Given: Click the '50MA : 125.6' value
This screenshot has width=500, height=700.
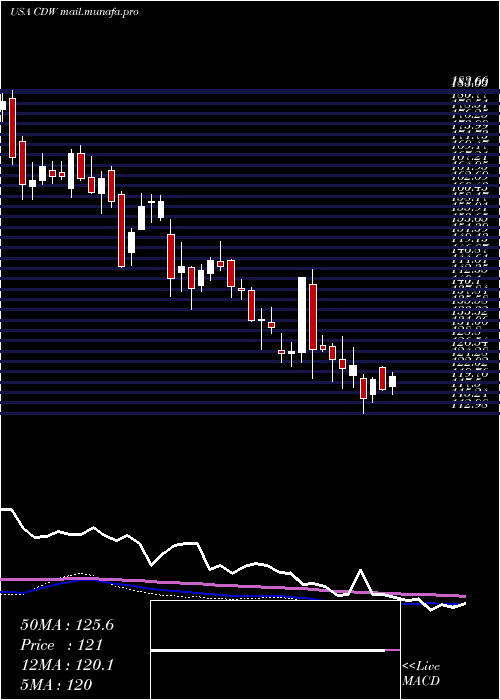Looking at the screenshot, I should tap(67, 625).
